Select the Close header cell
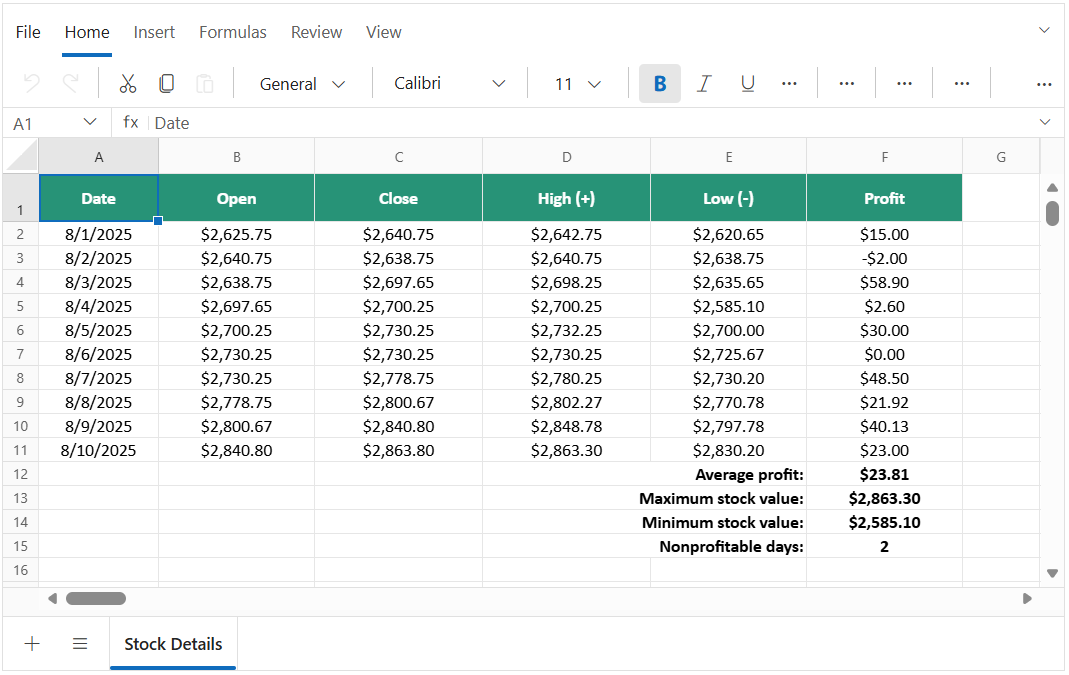Screen dimensions: 1069x675 tap(398, 198)
